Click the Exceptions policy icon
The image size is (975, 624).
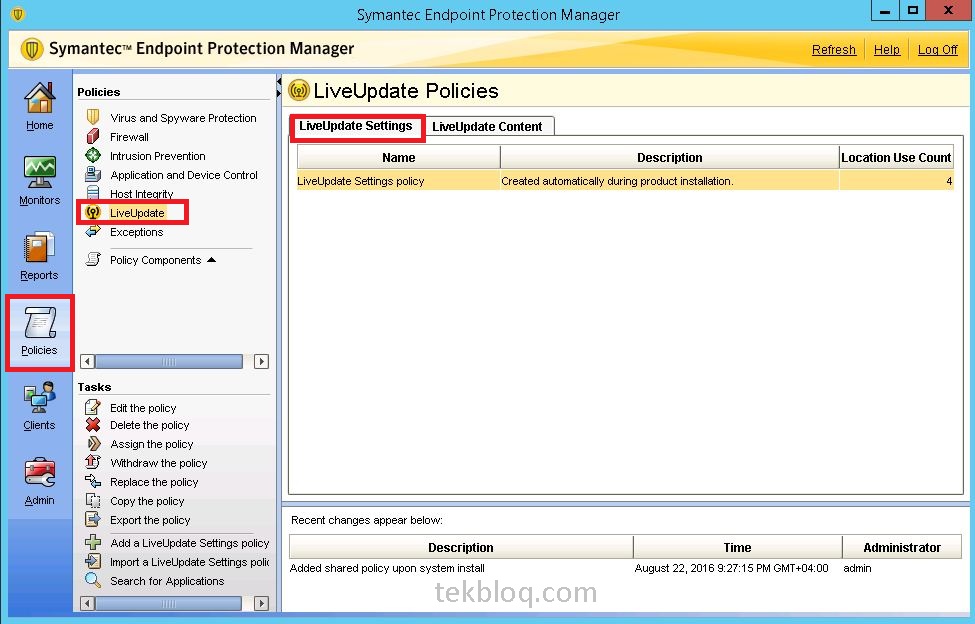(x=93, y=231)
